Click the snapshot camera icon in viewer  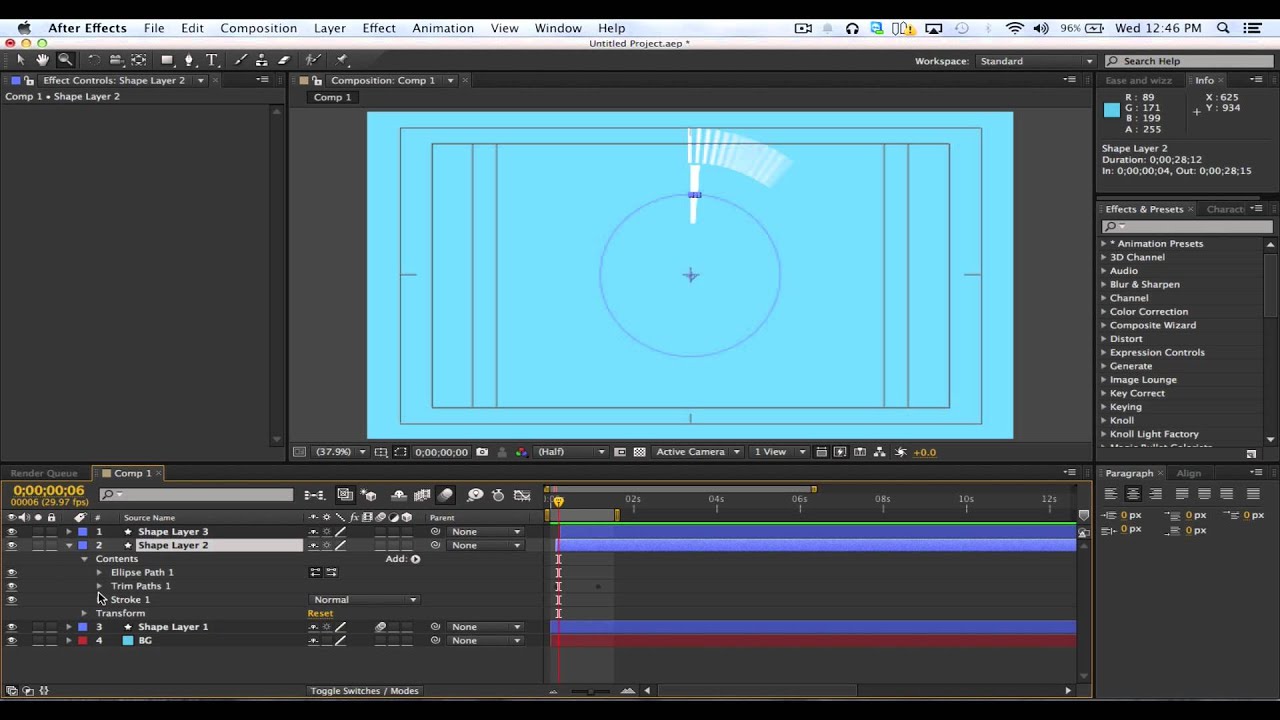click(x=482, y=452)
